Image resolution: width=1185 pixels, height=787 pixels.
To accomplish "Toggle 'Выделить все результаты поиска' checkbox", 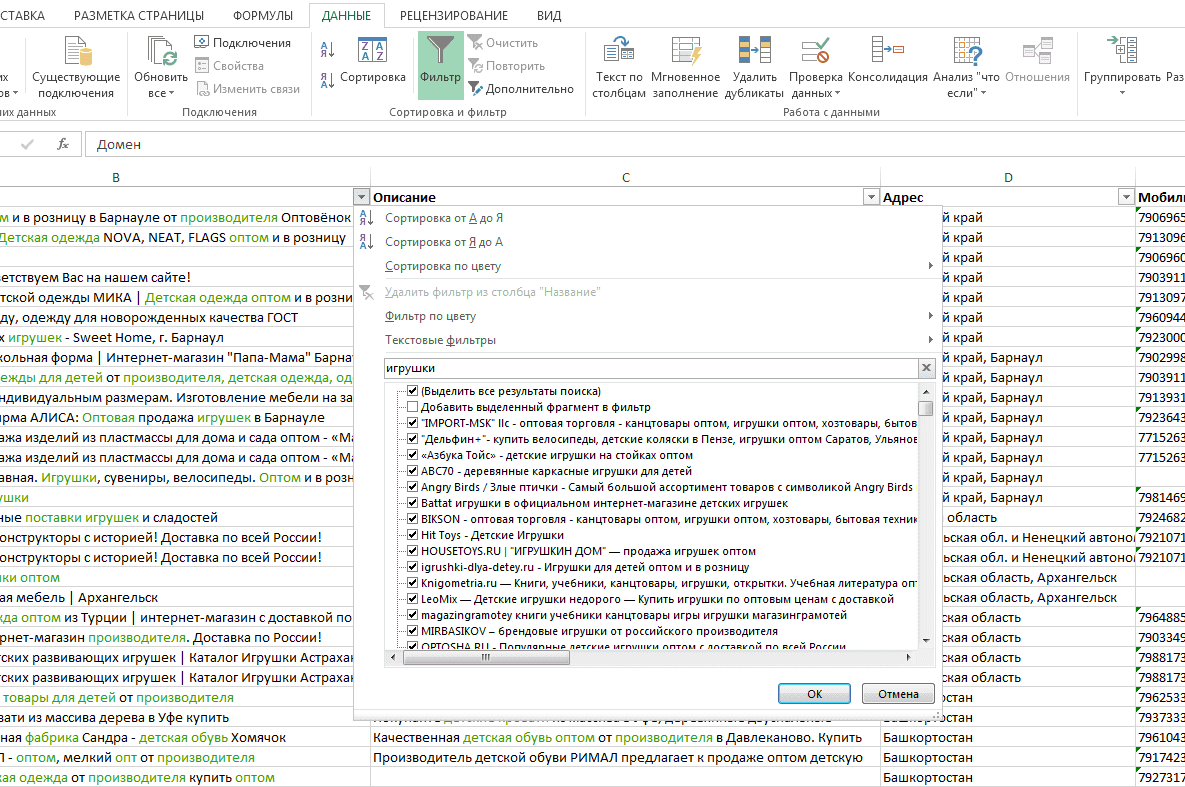I will click(413, 391).
